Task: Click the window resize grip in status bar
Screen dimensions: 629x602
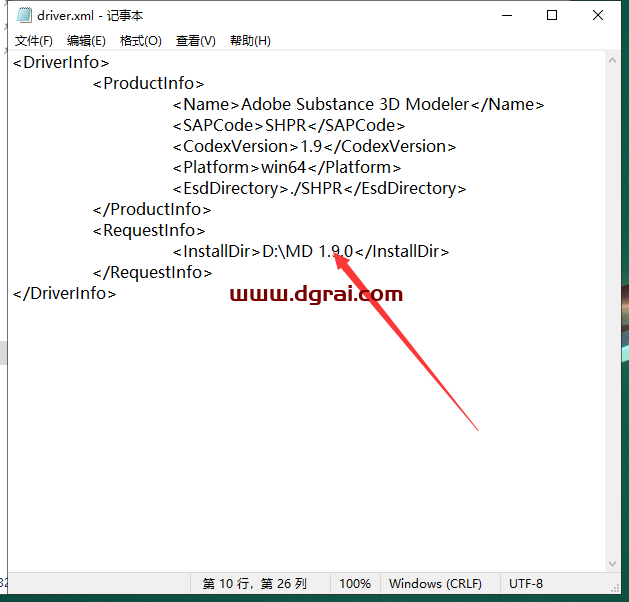Action: point(615,588)
